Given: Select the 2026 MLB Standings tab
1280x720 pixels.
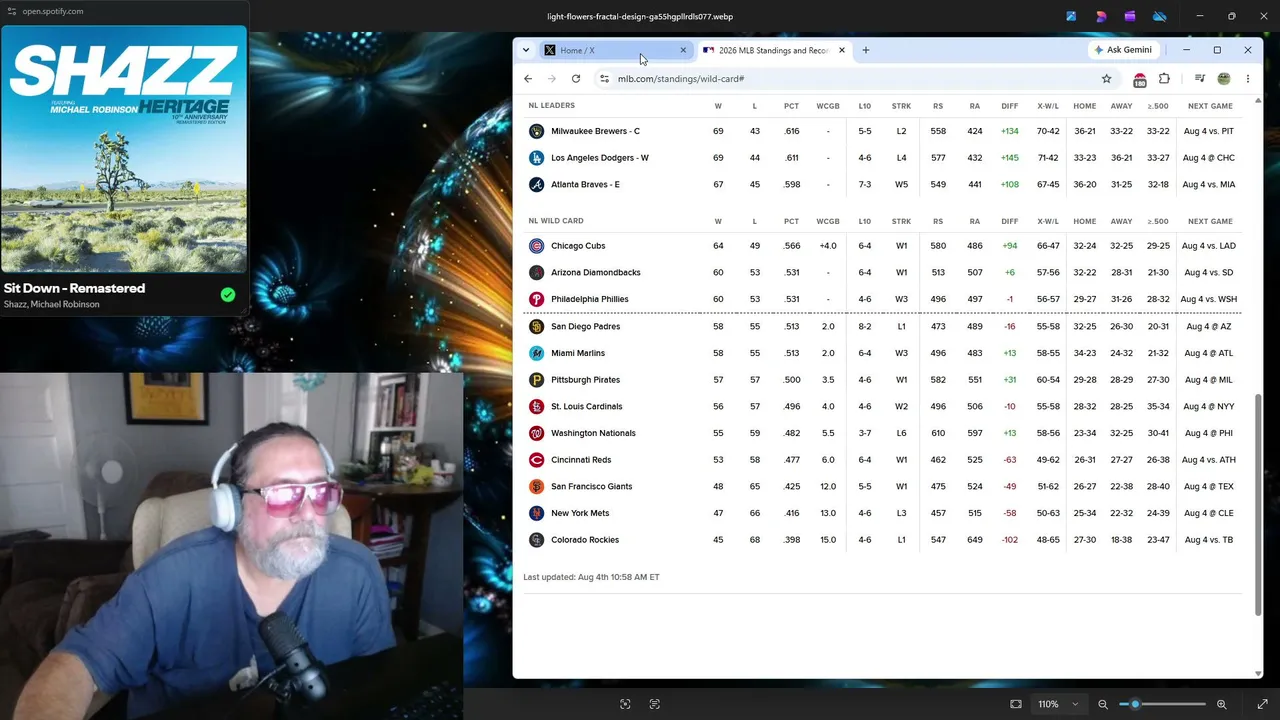Looking at the screenshot, I should click(x=774, y=50).
